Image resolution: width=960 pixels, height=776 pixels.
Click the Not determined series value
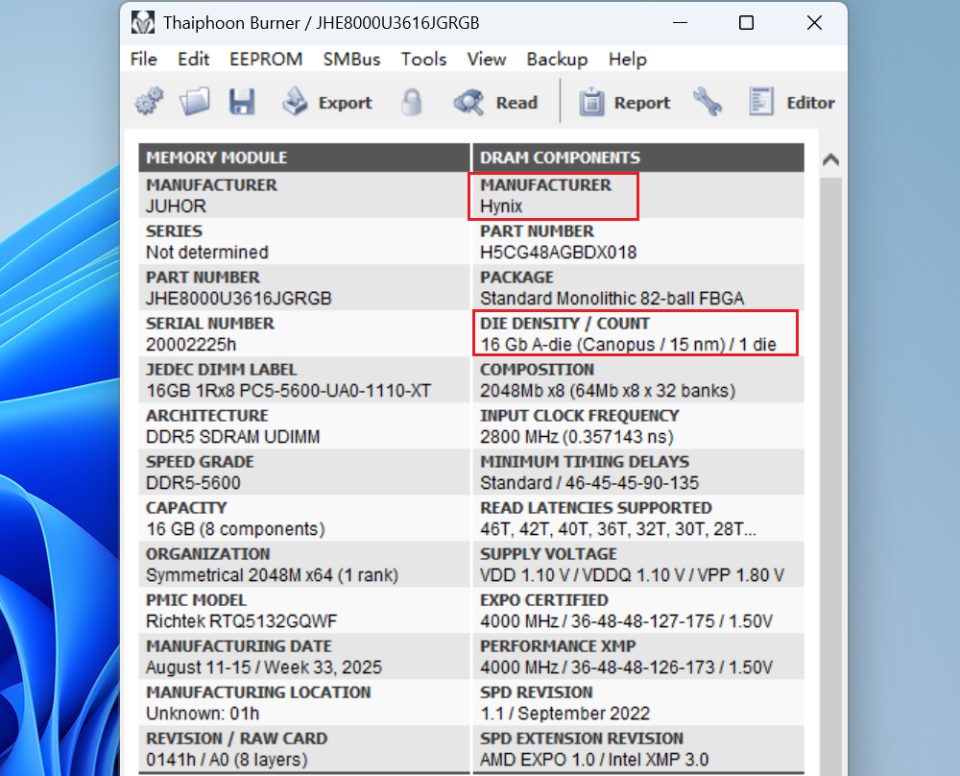click(207, 252)
